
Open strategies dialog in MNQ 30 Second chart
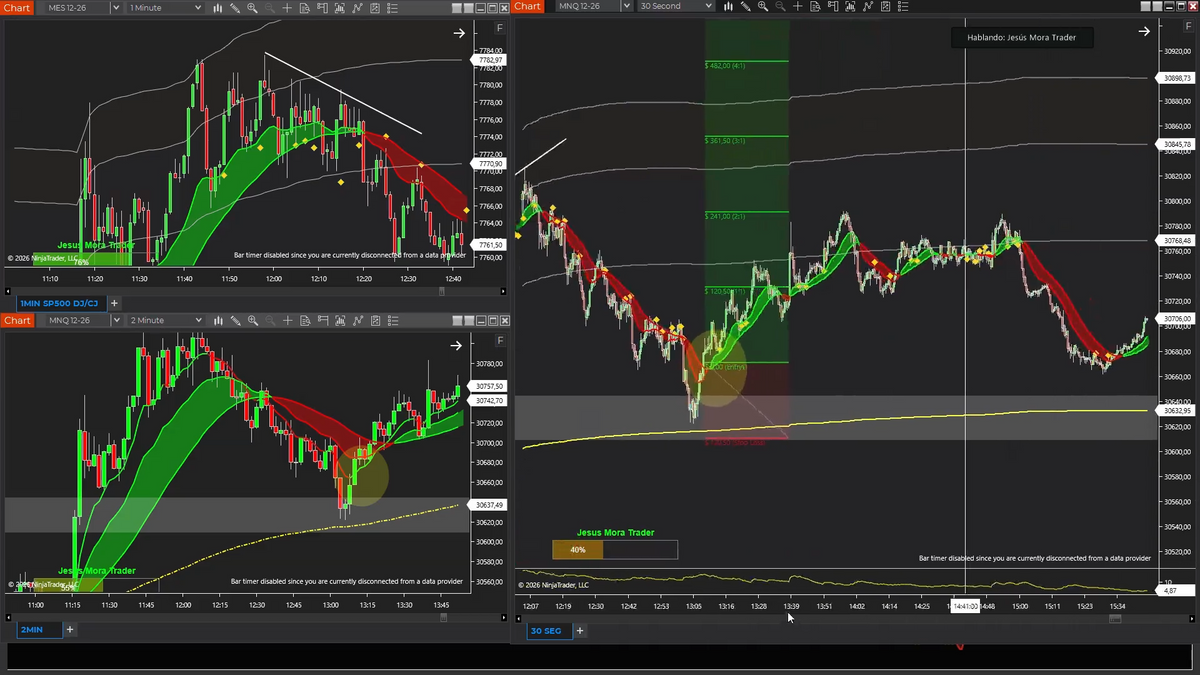tap(886, 6)
